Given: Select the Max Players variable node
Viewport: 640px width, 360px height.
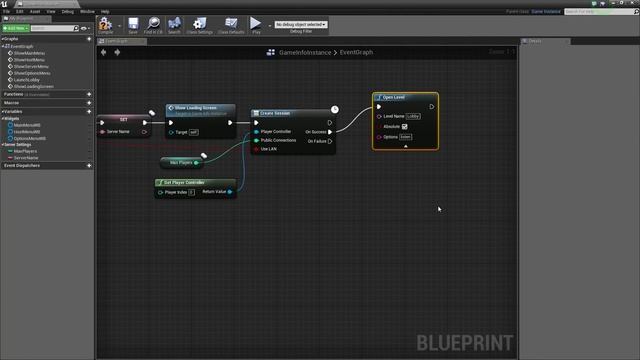Looking at the screenshot, I should pos(181,162).
